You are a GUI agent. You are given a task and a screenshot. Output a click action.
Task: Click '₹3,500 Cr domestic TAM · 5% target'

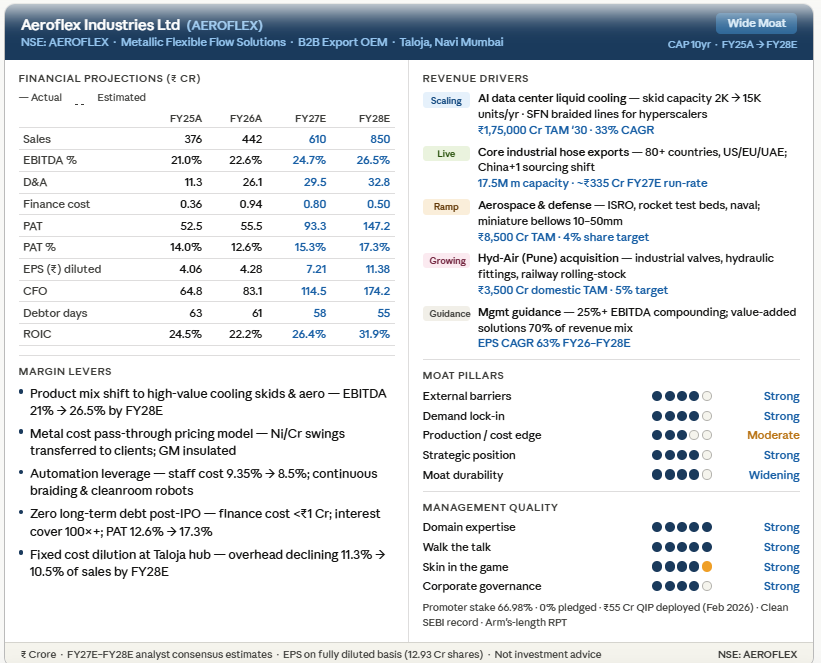573,290
